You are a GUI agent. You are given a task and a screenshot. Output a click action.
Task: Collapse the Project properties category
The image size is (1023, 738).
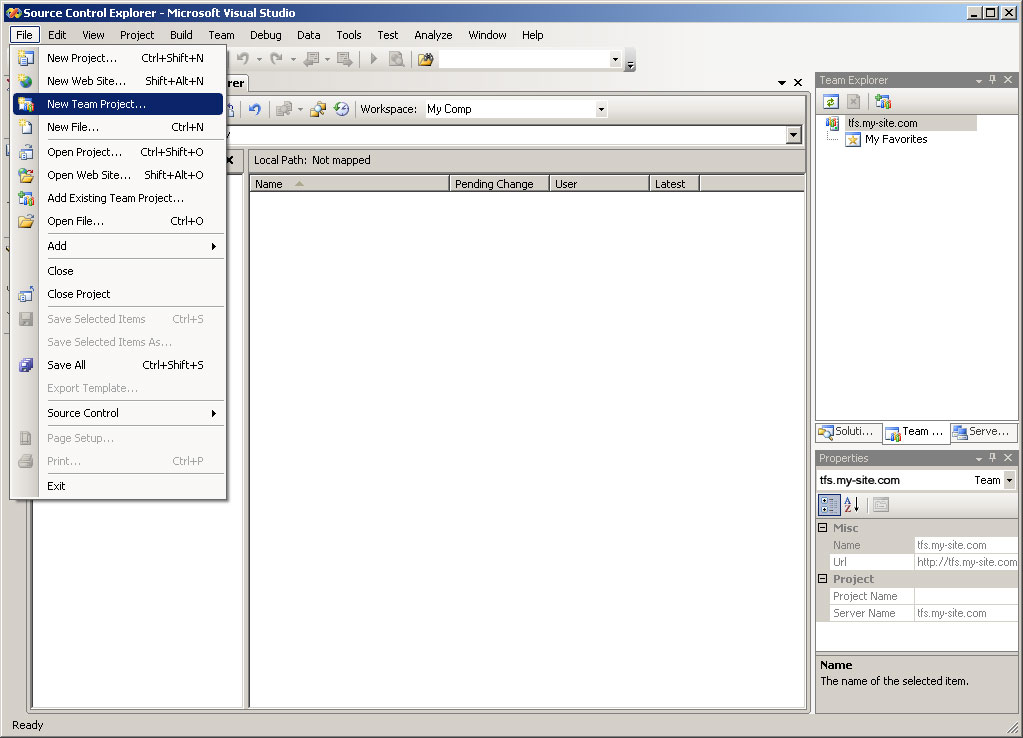[823, 579]
